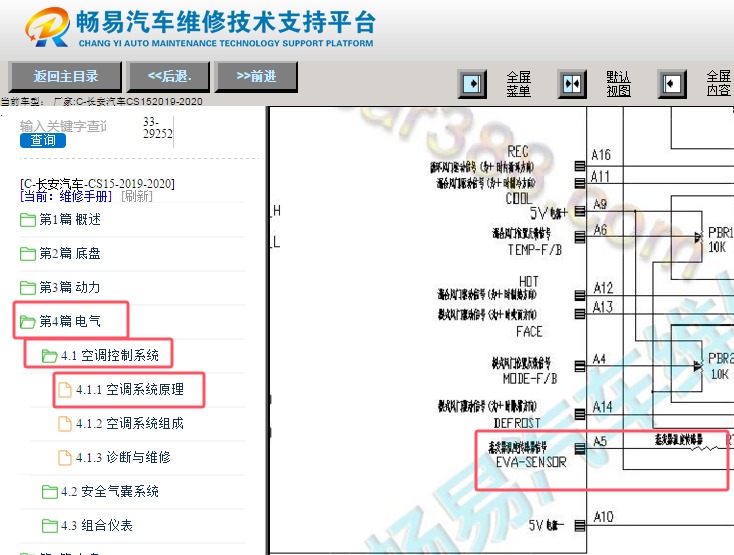Collapse 4.1 空调控制系统 folder
This screenshot has width=734, height=555.
click(110, 356)
